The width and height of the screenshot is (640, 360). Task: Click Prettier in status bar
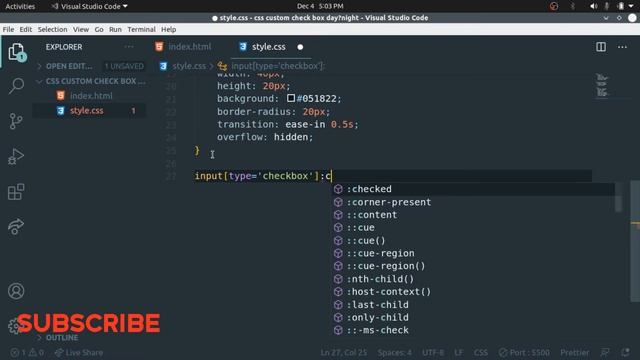coord(574,352)
